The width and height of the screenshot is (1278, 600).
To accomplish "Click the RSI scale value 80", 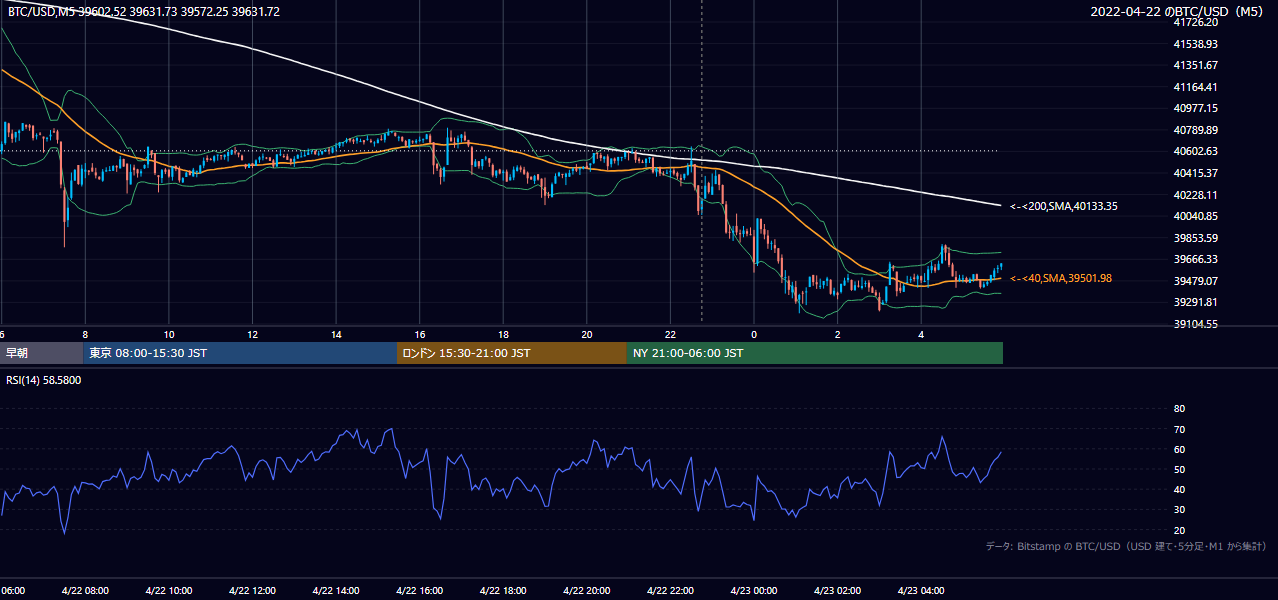I will pos(1179,409).
